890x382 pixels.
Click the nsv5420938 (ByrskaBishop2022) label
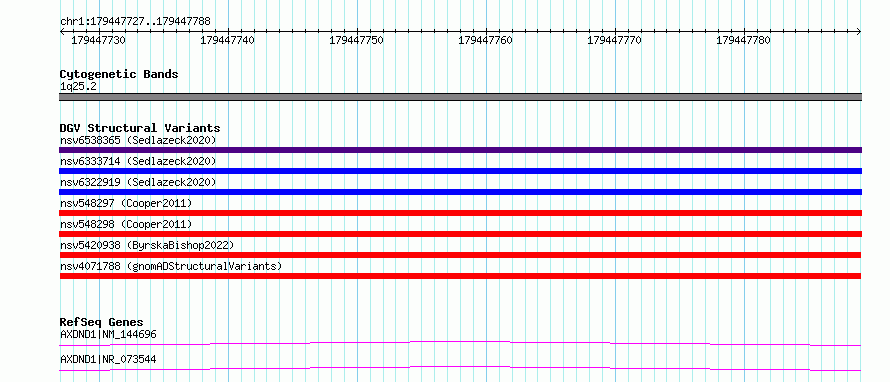coord(147,245)
